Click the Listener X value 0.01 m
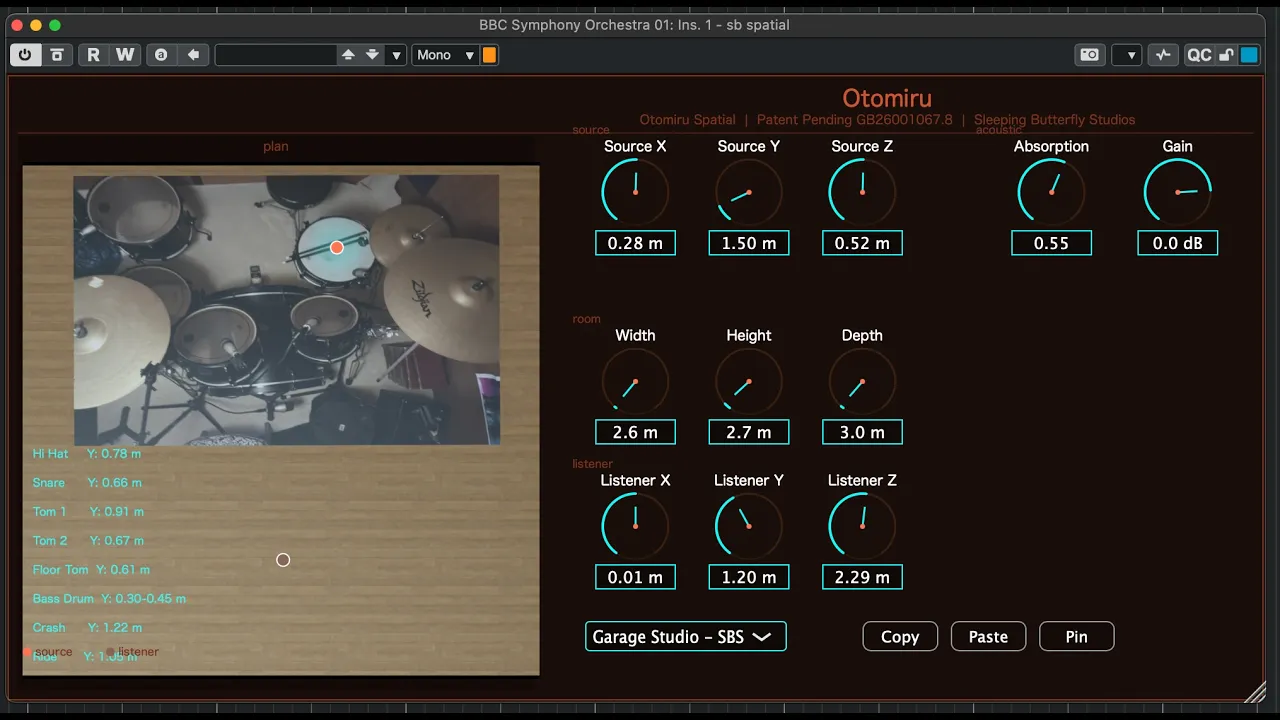Screen dimensions: 1280x720 click(x=635, y=577)
